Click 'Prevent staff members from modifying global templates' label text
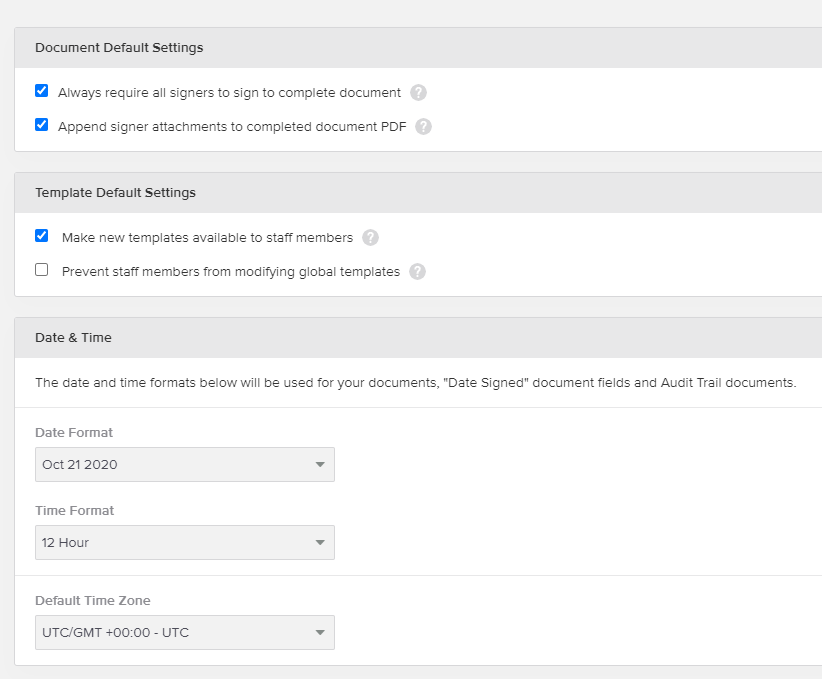This screenshot has height=679, width=822. 230,272
